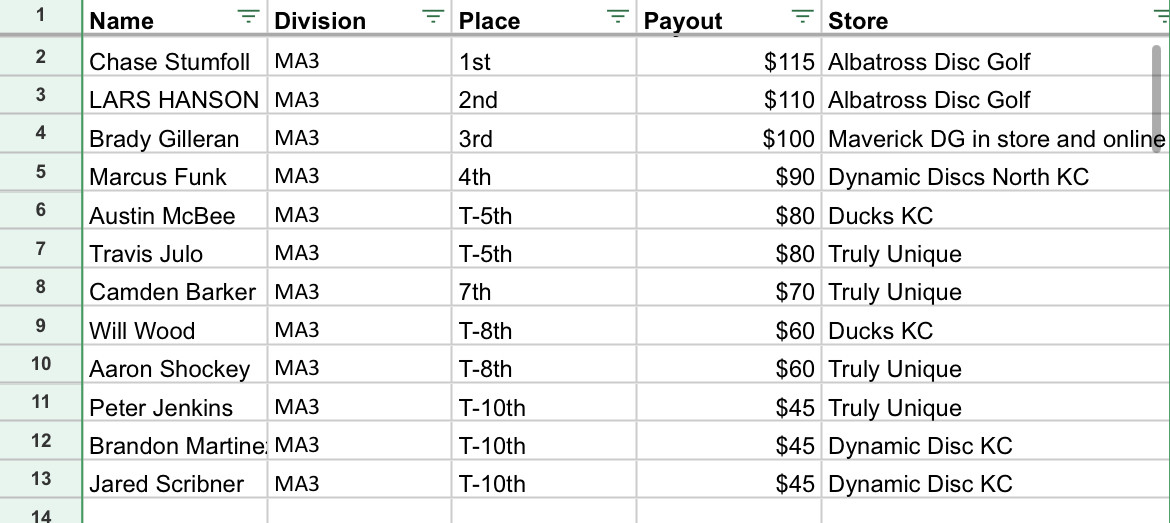Select the Chase Stumfoll name cell
This screenshot has width=1170, height=523.
(x=170, y=62)
